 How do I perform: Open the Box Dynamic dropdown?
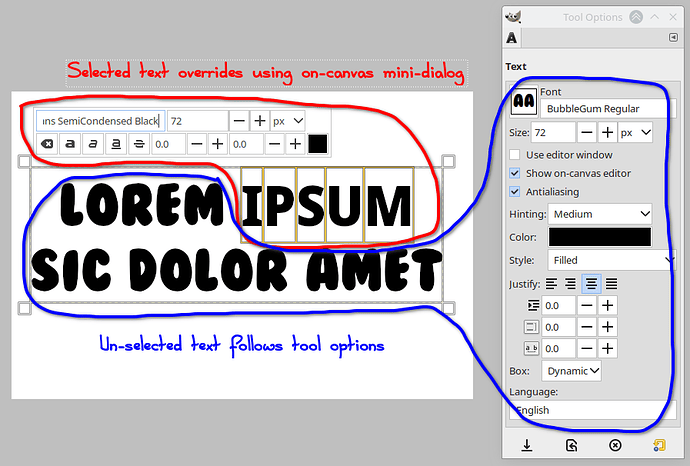(x=572, y=371)
